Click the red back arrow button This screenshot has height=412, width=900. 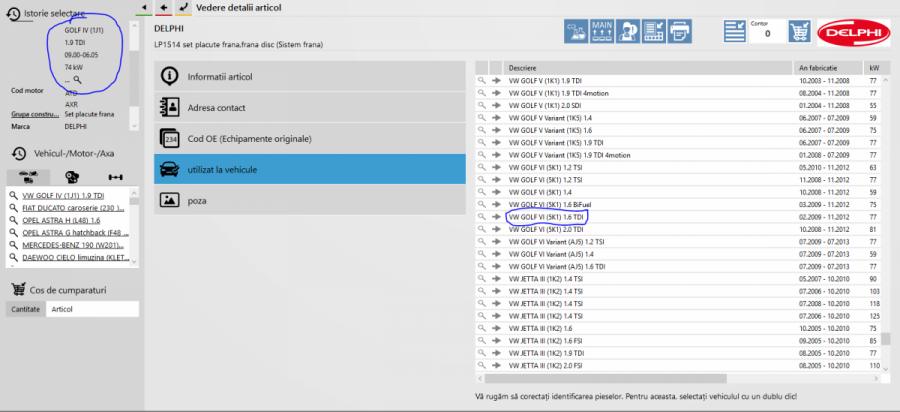click(x=164, y=7)
